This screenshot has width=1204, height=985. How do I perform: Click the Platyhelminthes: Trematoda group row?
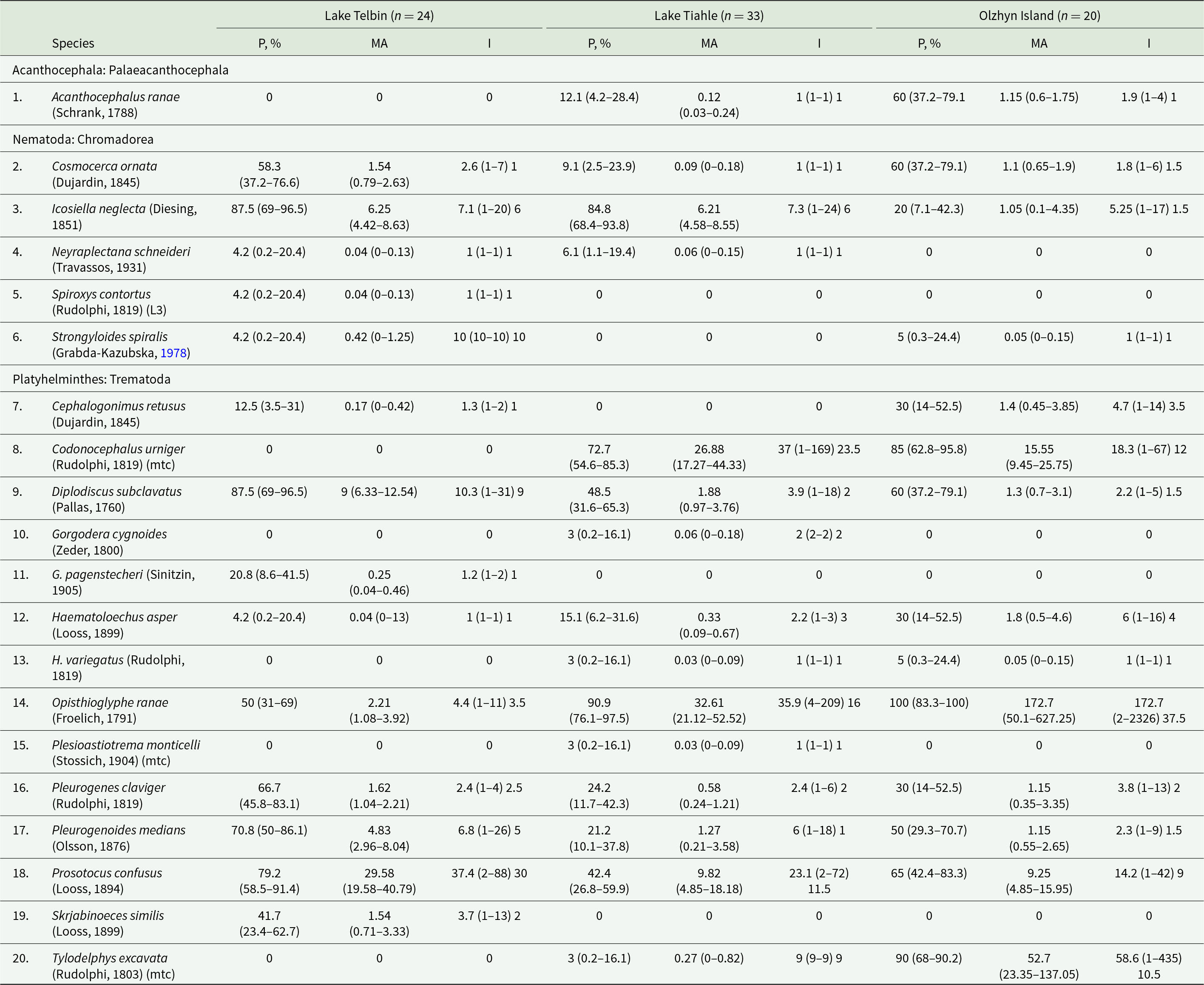pos(602,379)
